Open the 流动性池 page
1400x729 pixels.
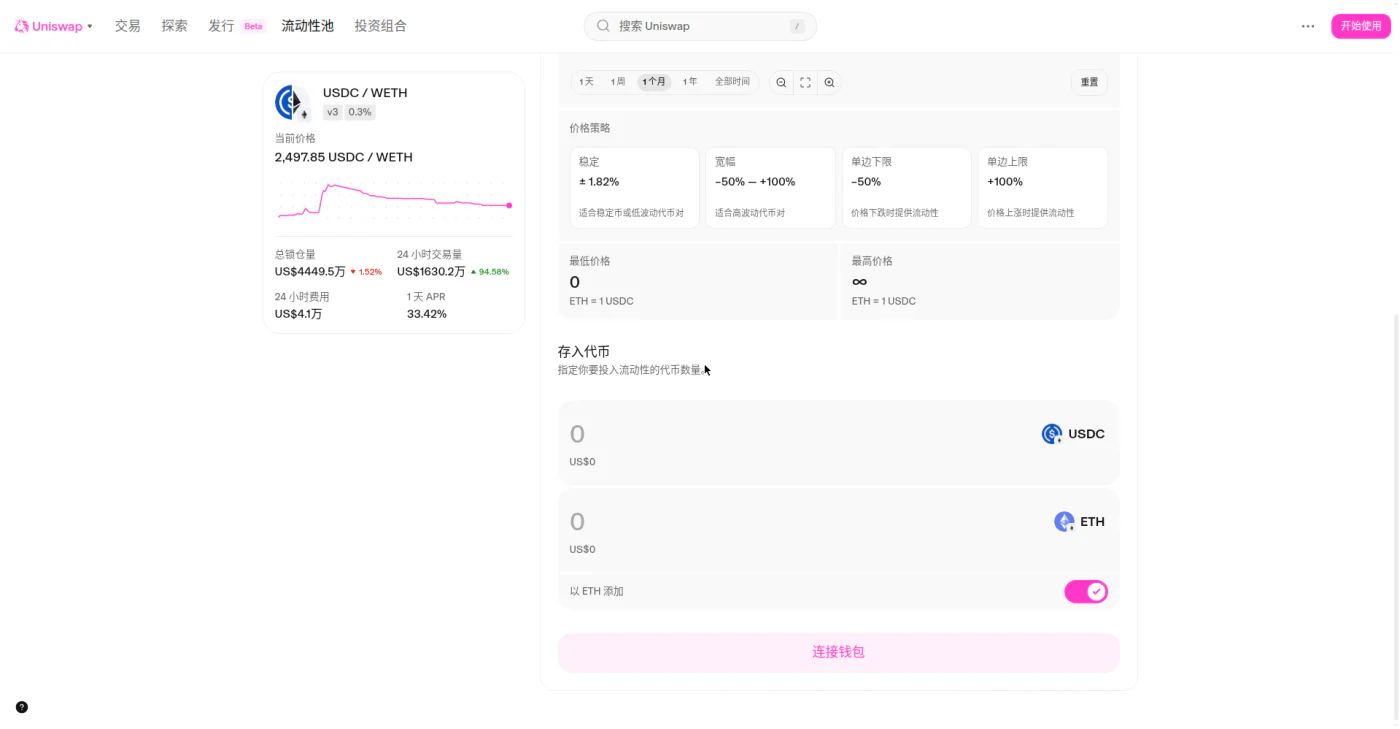click(307, 26)
